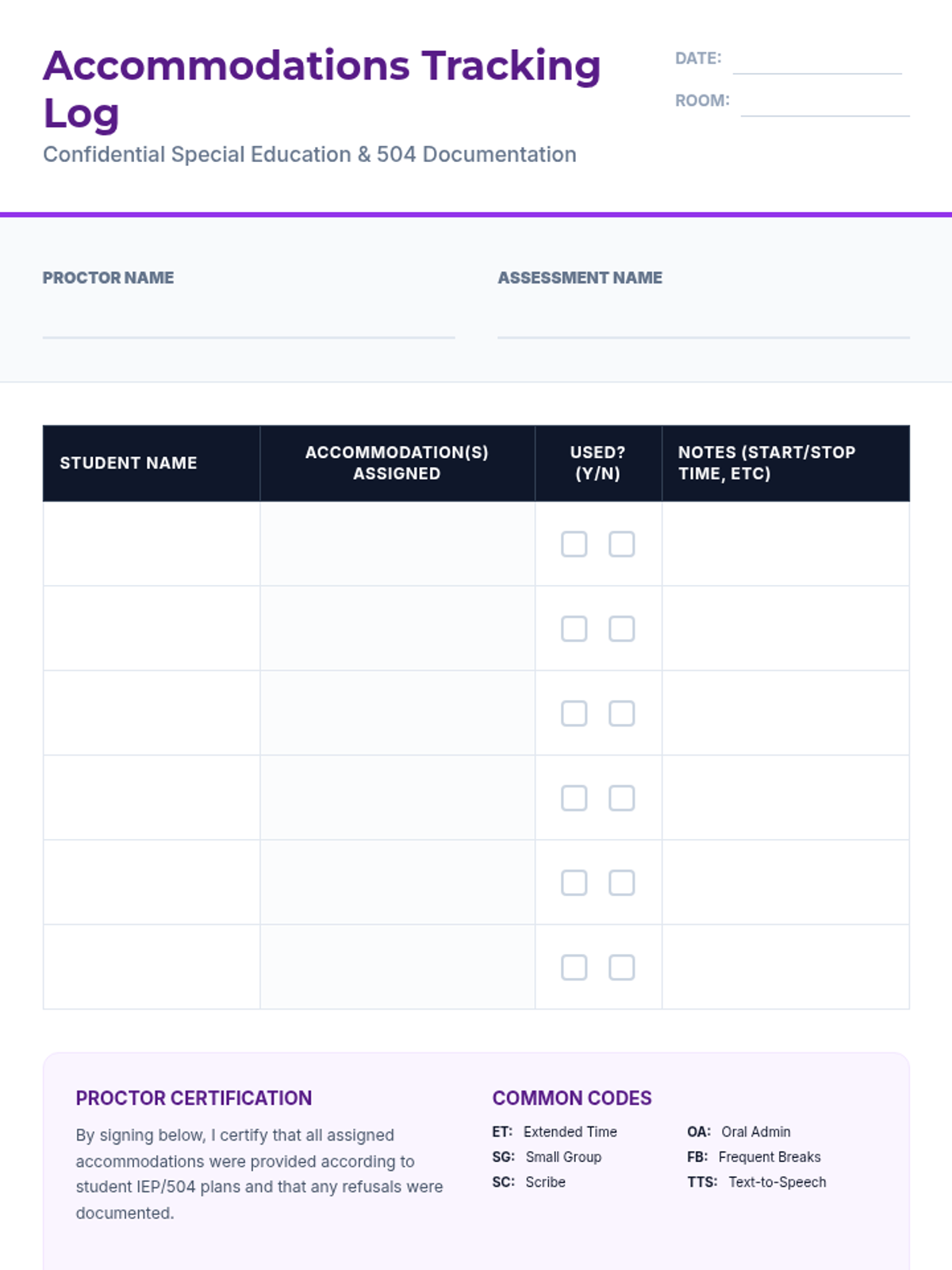Click first row Accommodations Assigned cell
This screenshot has height=1270, width=952.
pos(397,545)
